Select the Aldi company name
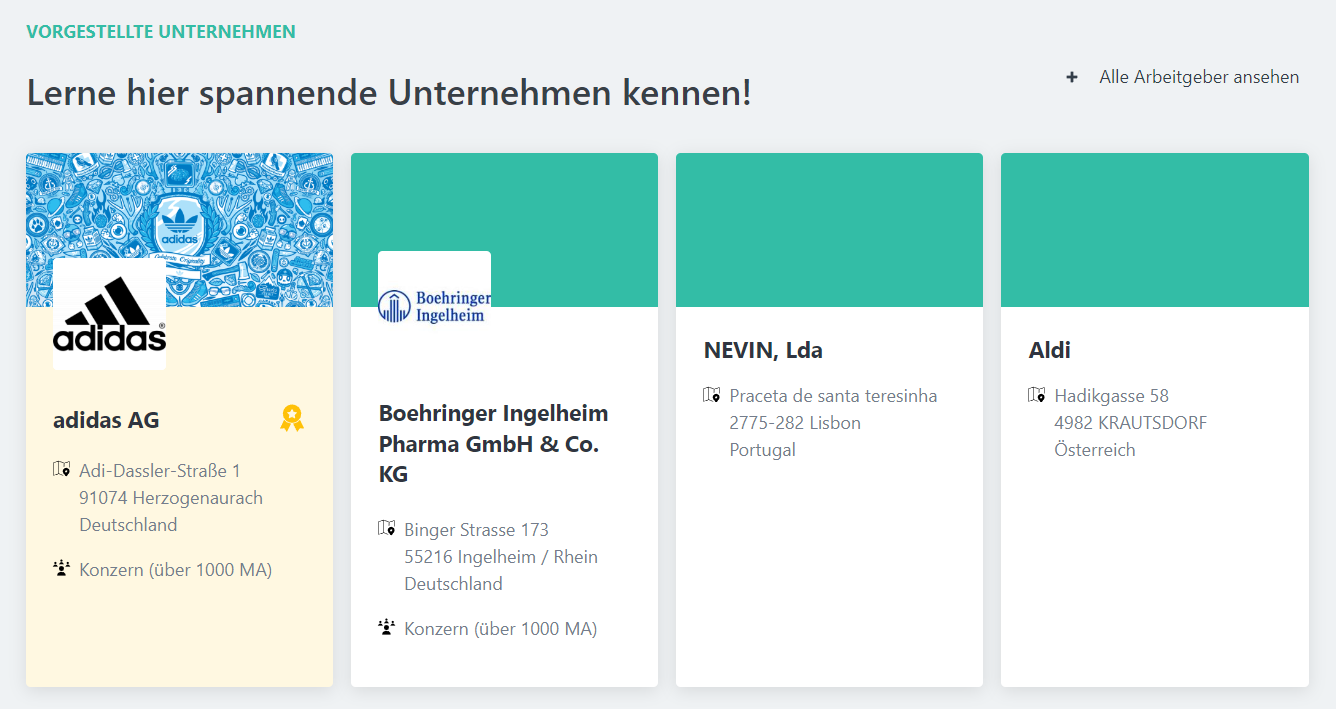Screen dimensions: 1336x709 click(1049, 350)
